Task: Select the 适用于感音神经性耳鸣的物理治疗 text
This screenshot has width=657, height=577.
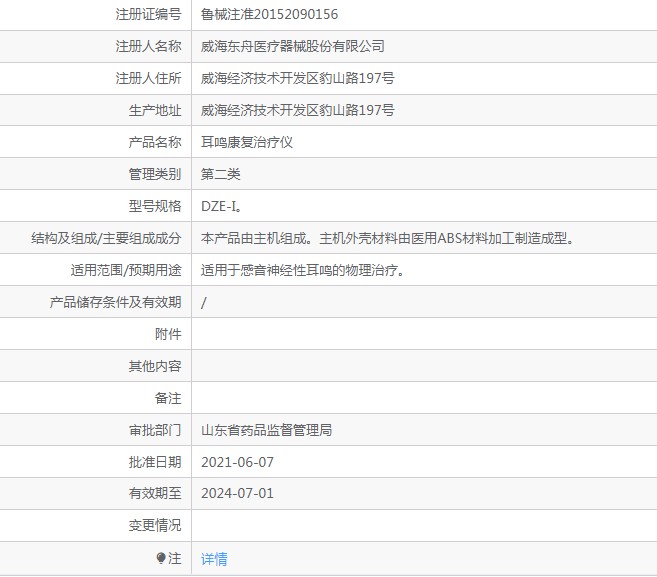Action: tap(303, 270)
